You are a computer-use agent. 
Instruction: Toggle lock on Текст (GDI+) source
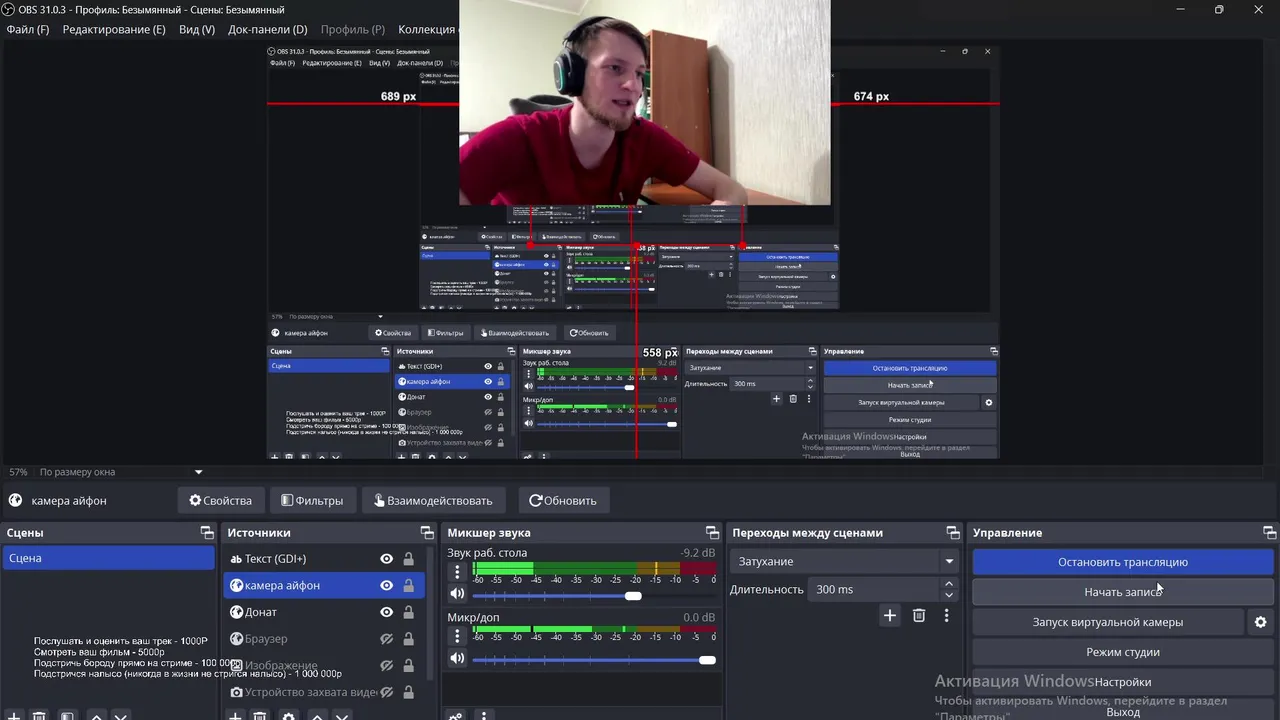pos(408,559)
